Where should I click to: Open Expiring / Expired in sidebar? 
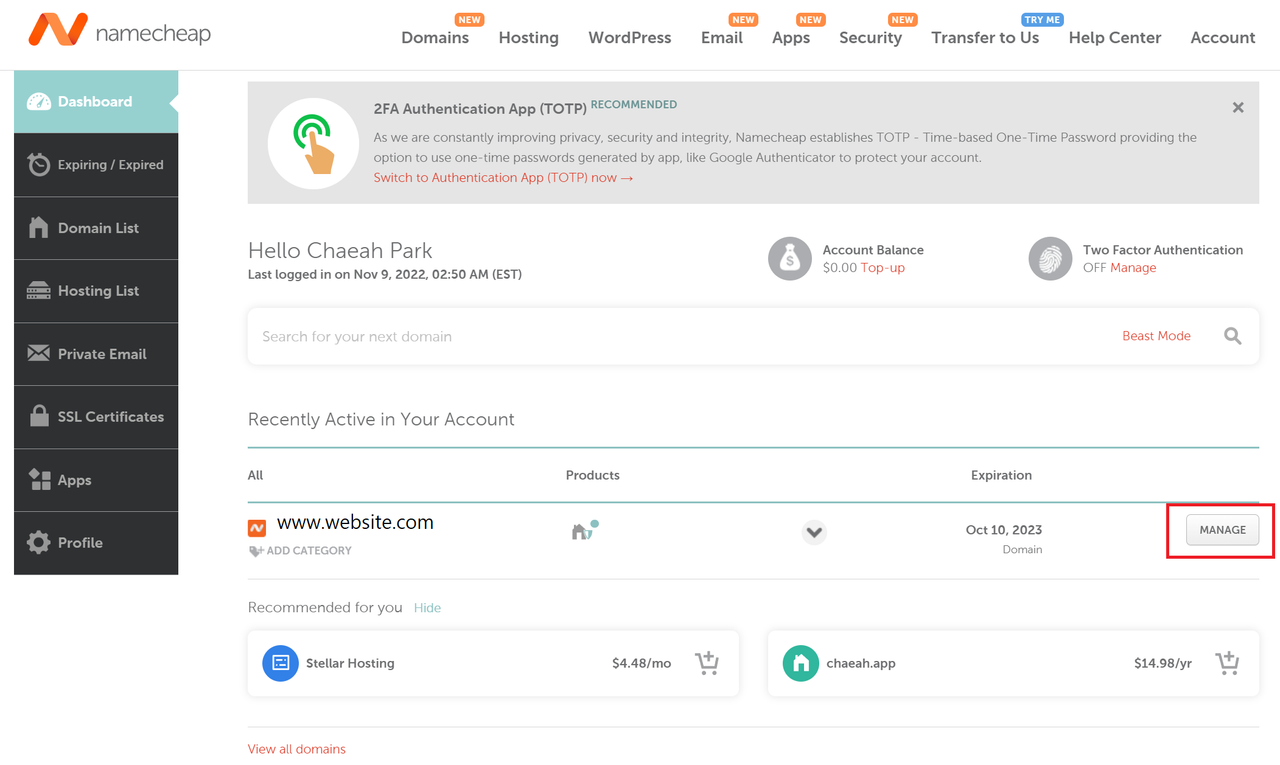[x=96, y=165]
